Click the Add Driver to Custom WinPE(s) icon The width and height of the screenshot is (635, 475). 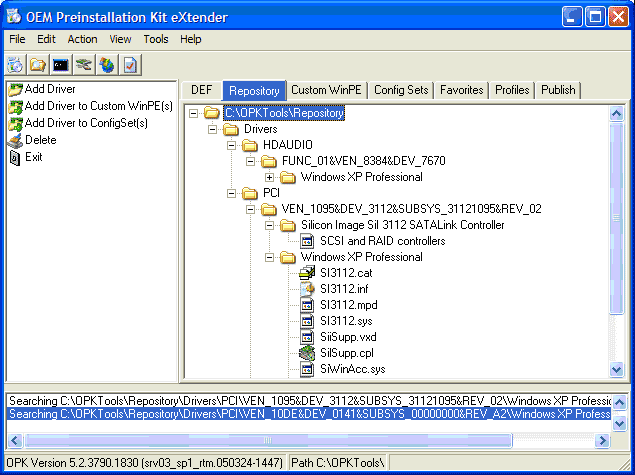click(15, 107)
